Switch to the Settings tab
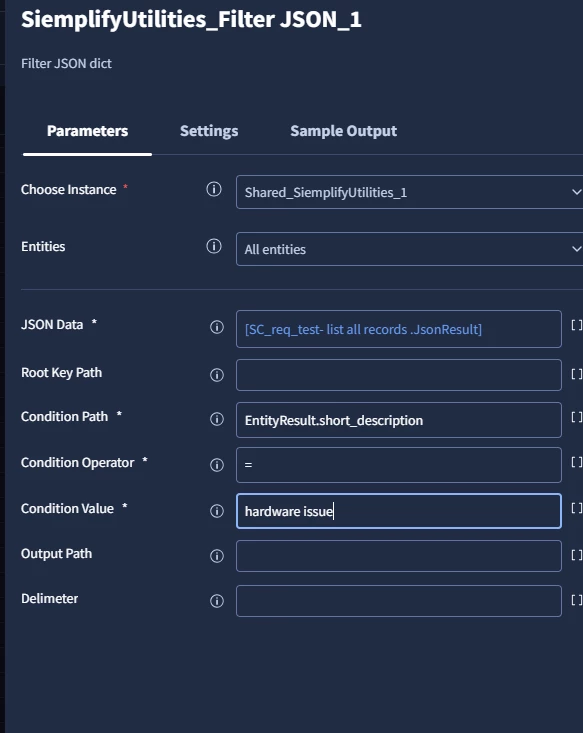 209,131
